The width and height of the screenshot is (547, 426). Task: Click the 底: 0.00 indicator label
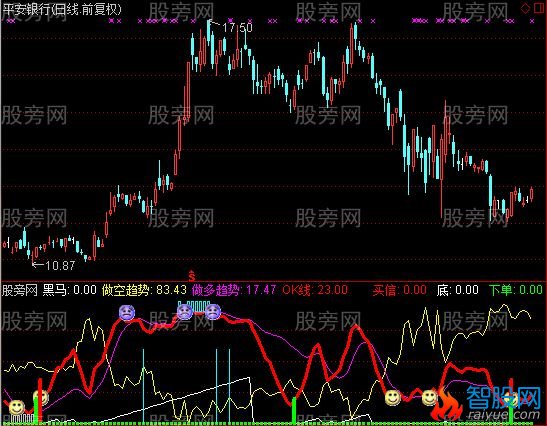click(x=457, y=290)
